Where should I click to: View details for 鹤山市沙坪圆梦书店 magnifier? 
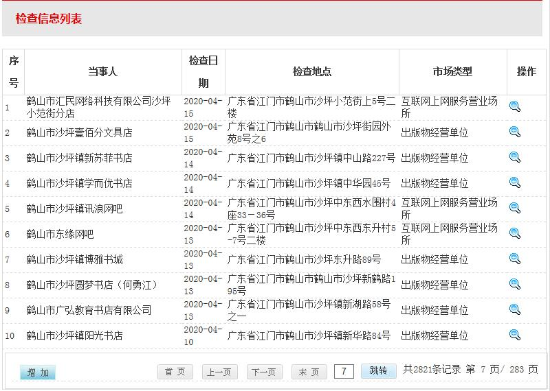pos(515,284)
